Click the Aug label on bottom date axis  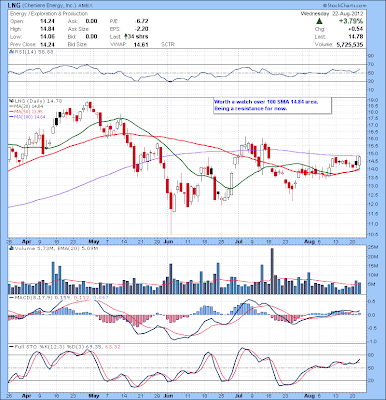click(309, 396)
